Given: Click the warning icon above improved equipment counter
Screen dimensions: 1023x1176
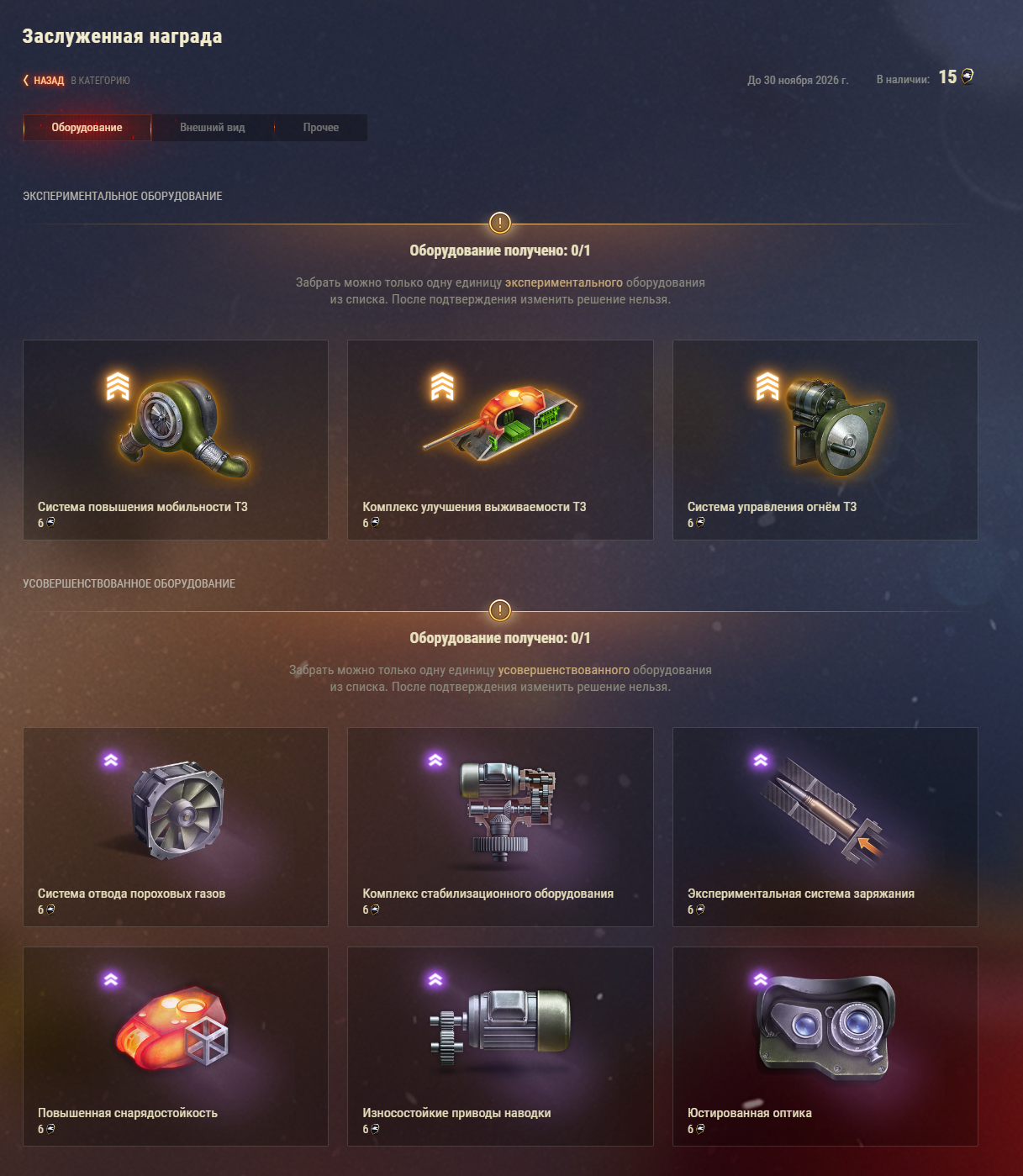Looking at the screenshot, I should pos(500,610).
